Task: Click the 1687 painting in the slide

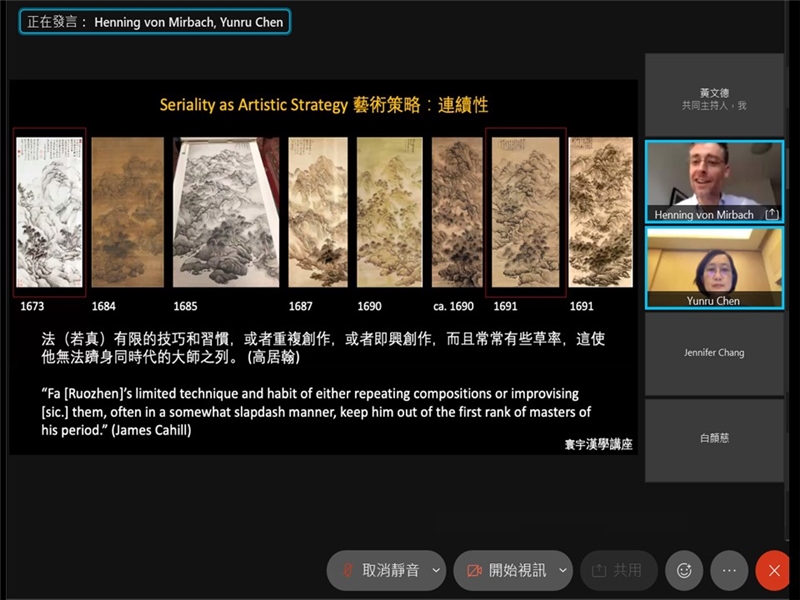Action: coord(318,212)
